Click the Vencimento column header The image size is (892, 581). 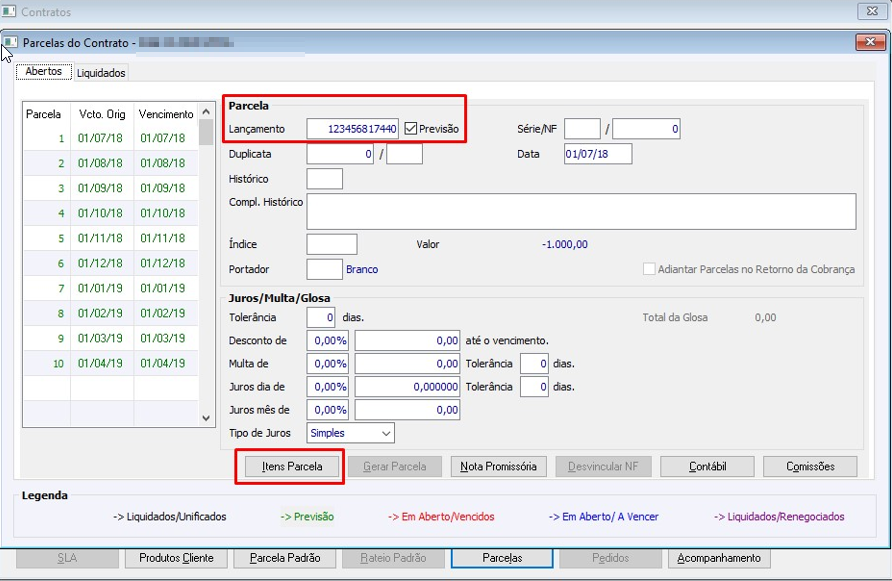tap(166, 114)
